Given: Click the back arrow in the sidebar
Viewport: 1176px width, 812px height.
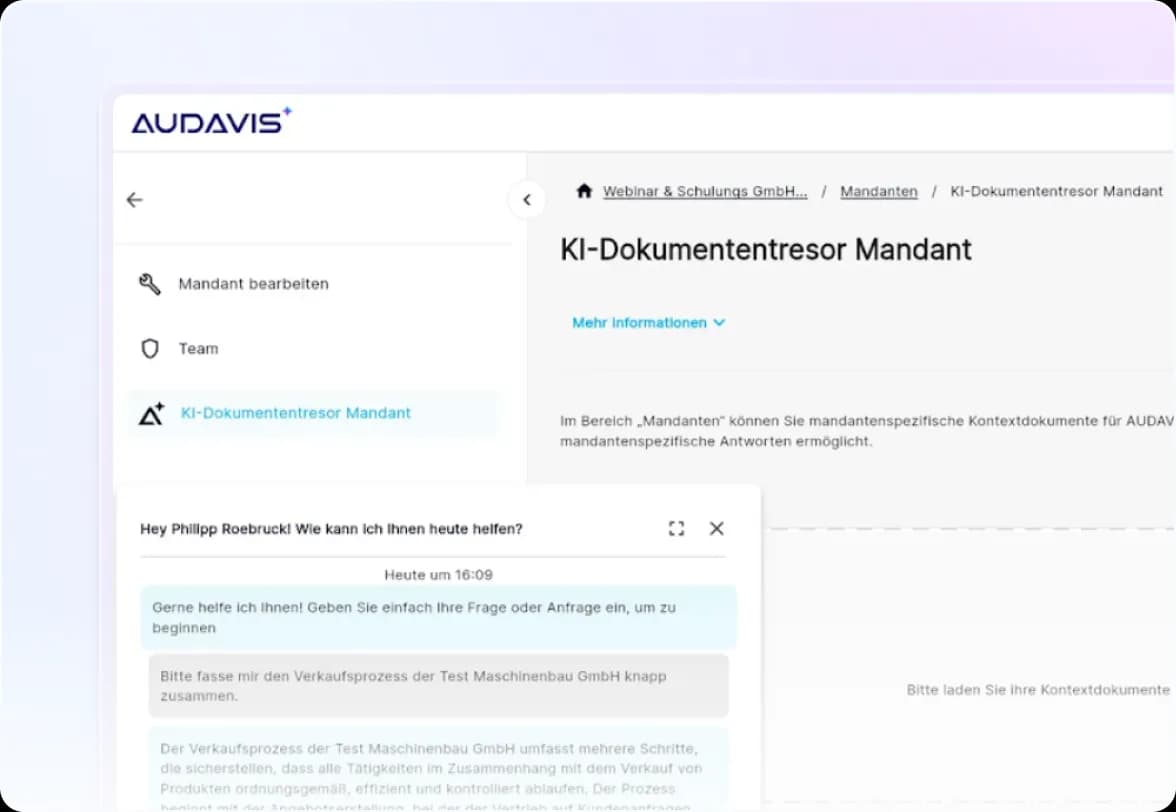Looking at the screenshot, I should [x=135, y=199].
